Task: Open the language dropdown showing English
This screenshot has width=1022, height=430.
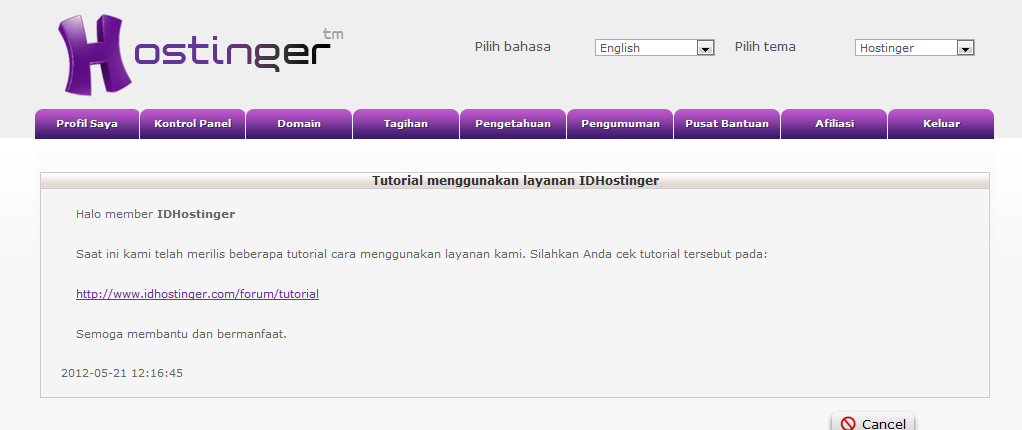Action: pos(654,48)
